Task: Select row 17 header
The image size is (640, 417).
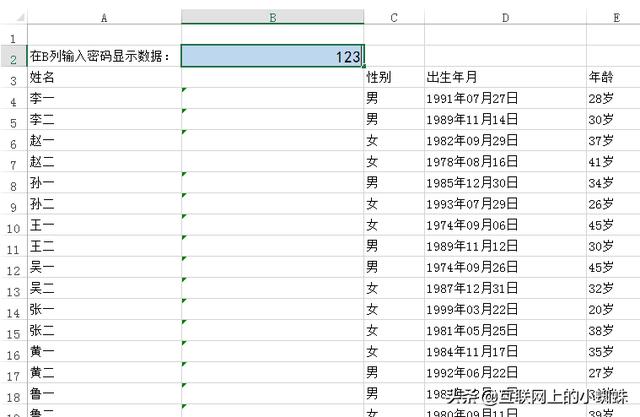Action: pos(13,373)
